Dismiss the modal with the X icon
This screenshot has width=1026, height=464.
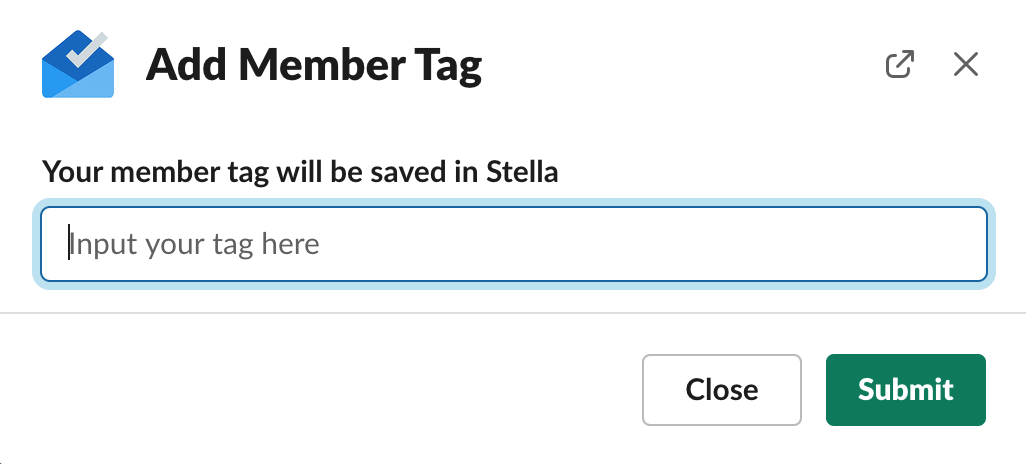[x=966, y=64]
